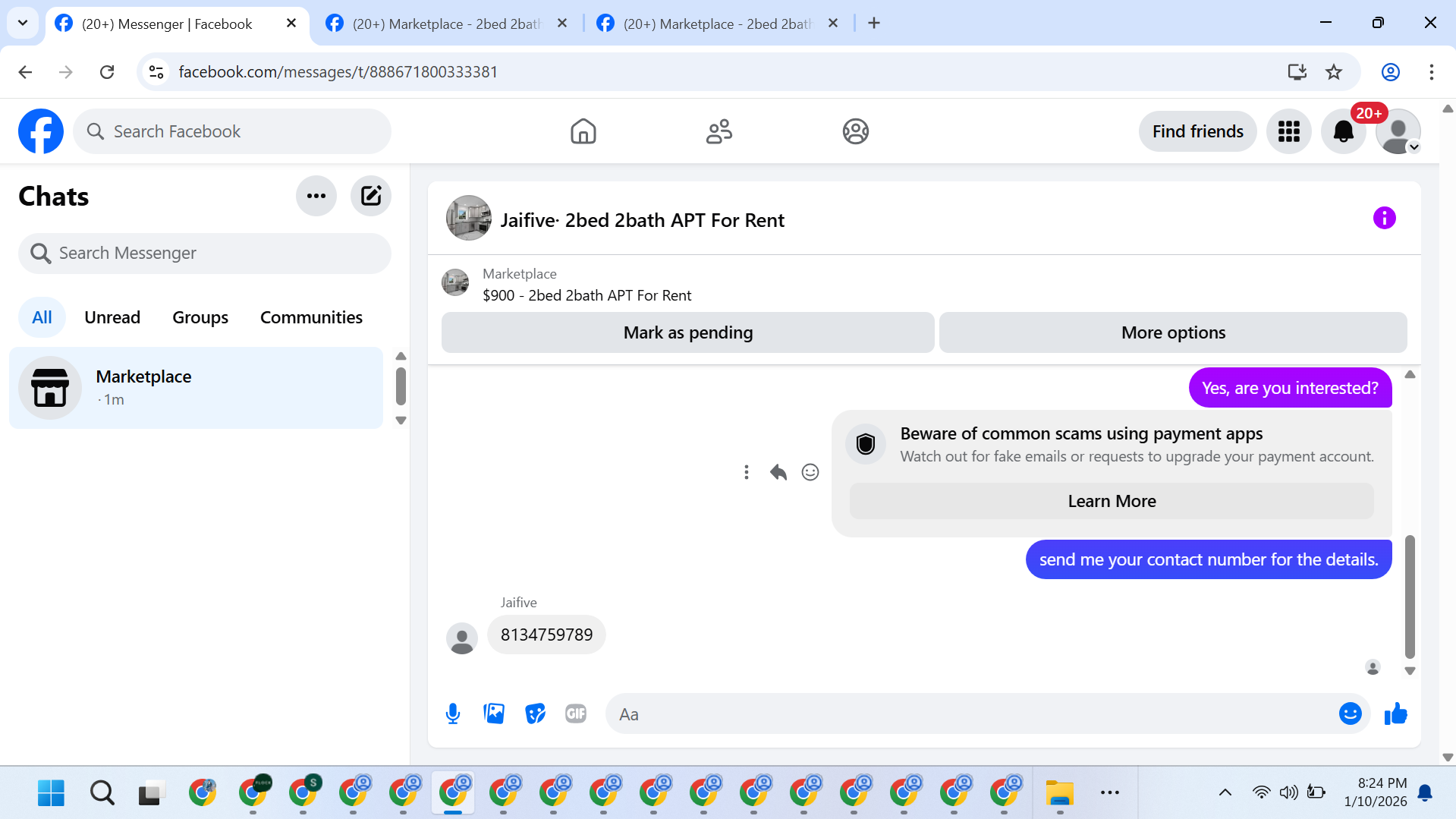Image resolution: width=1456 pixels, height=819 pixels.
Task: Send a thumbs up like
Action: 1395,713
